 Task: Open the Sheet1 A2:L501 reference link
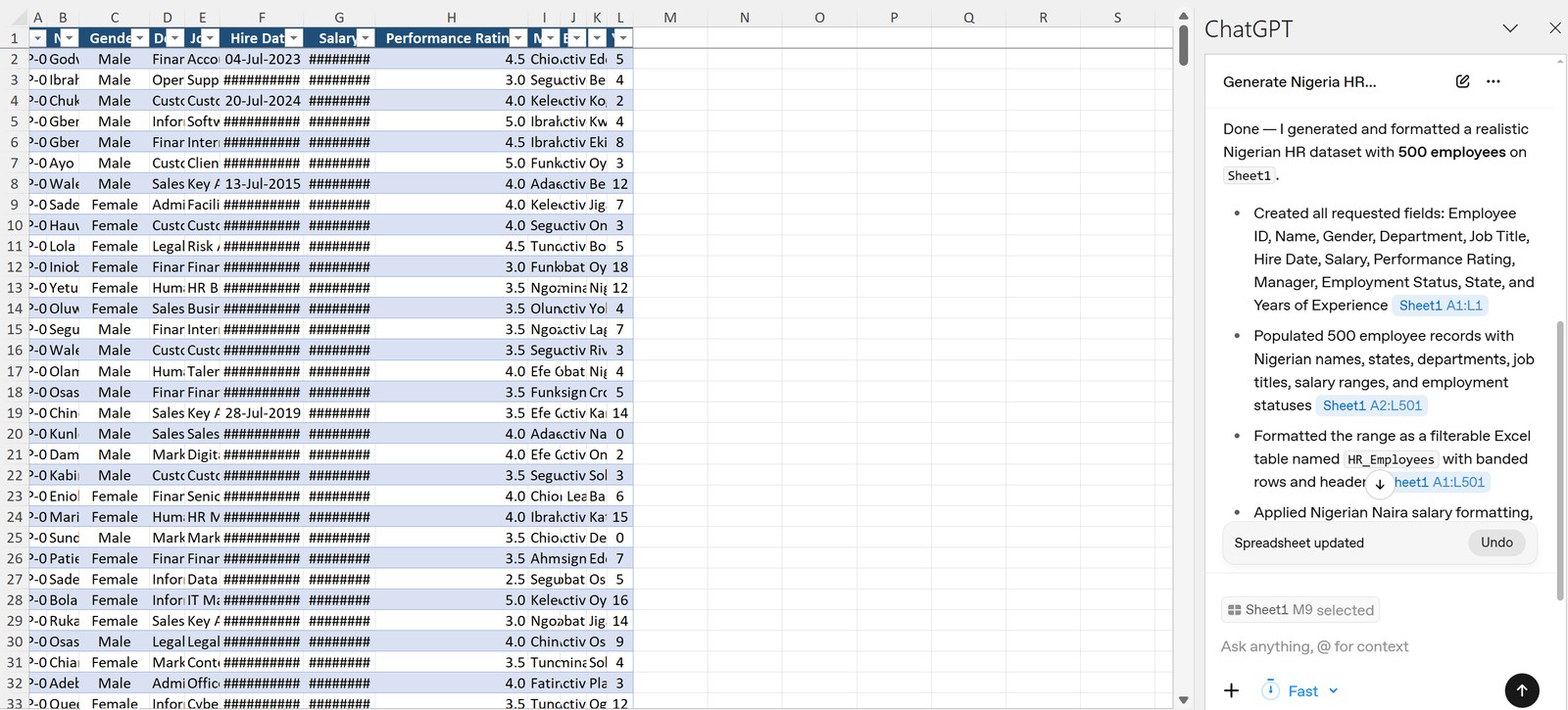(1372, 405)
